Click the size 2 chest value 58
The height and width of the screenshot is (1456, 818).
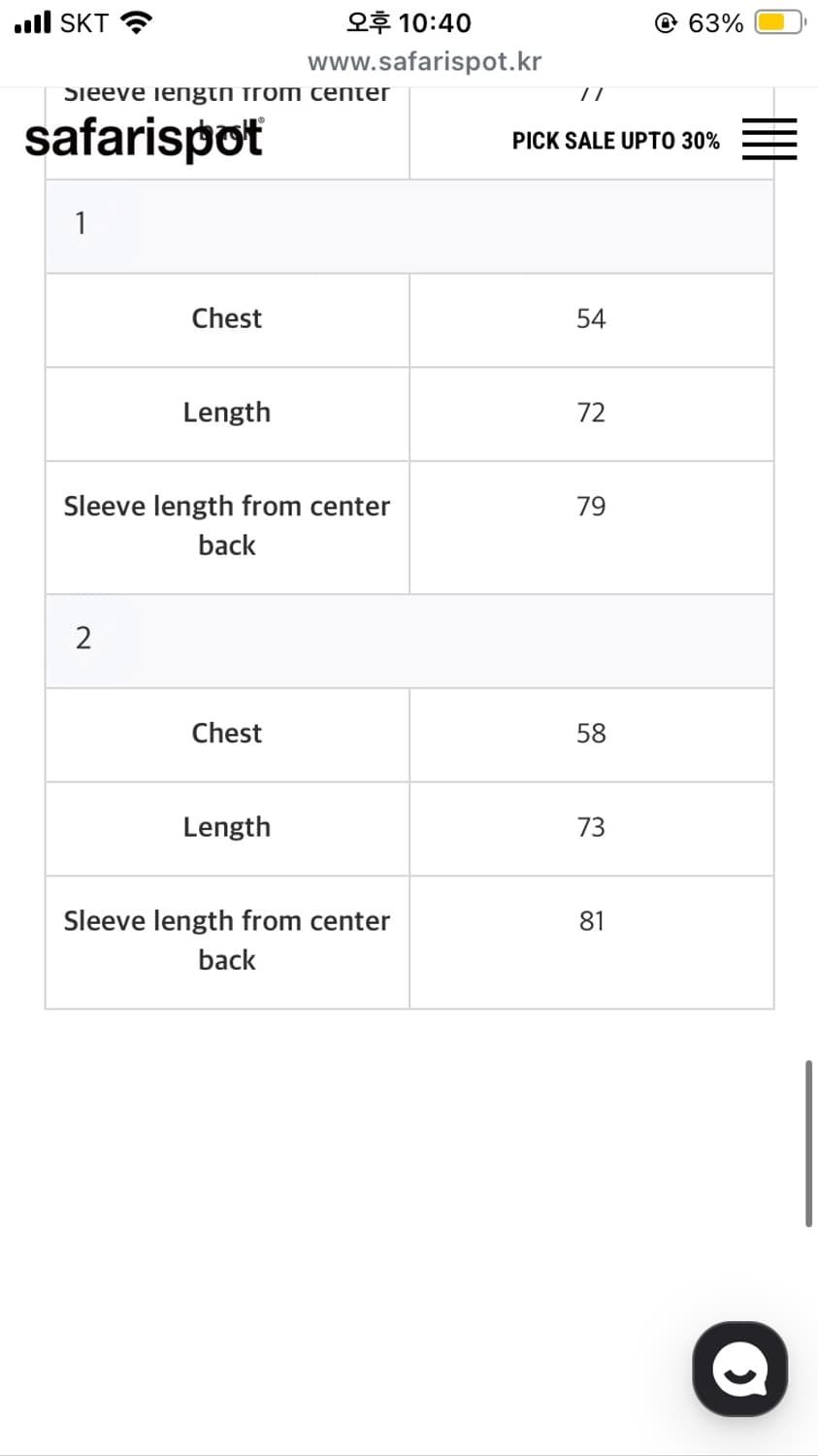(591, 734)
